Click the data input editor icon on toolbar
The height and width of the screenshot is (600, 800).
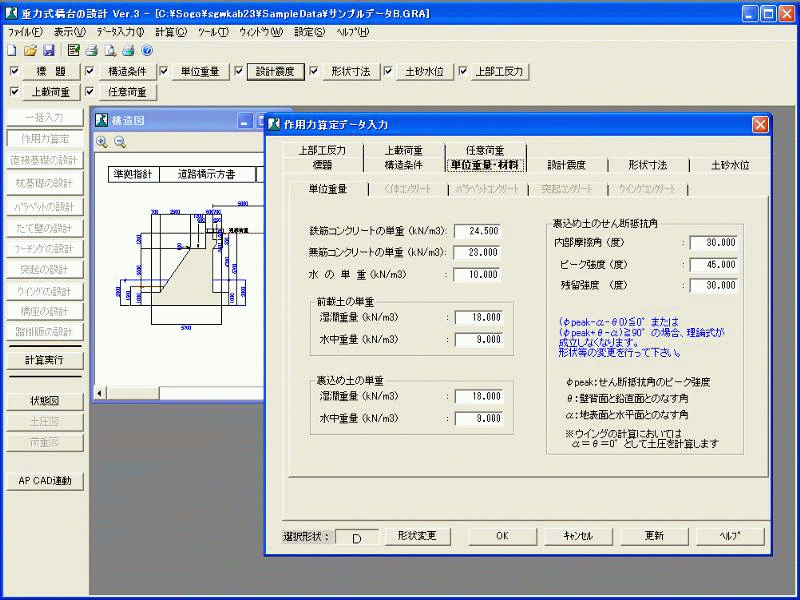pyautogui.click(x=73, y=51)
